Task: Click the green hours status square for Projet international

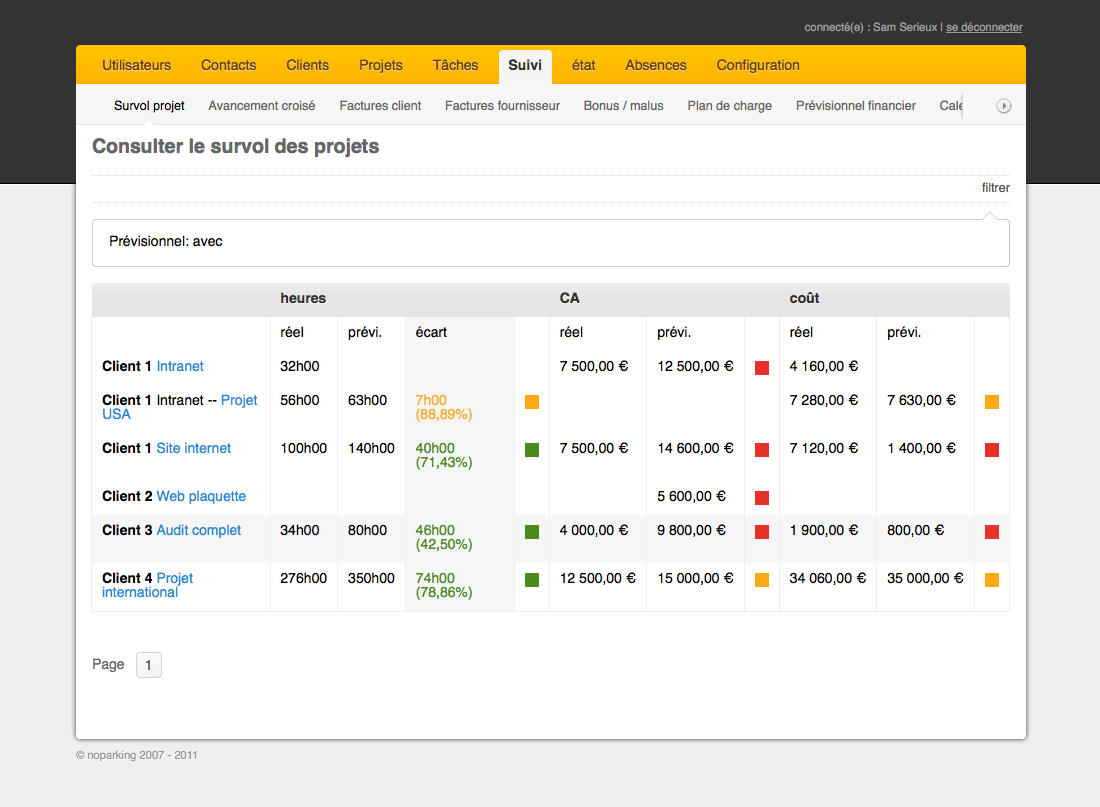Action: click(x=532, y=580)
